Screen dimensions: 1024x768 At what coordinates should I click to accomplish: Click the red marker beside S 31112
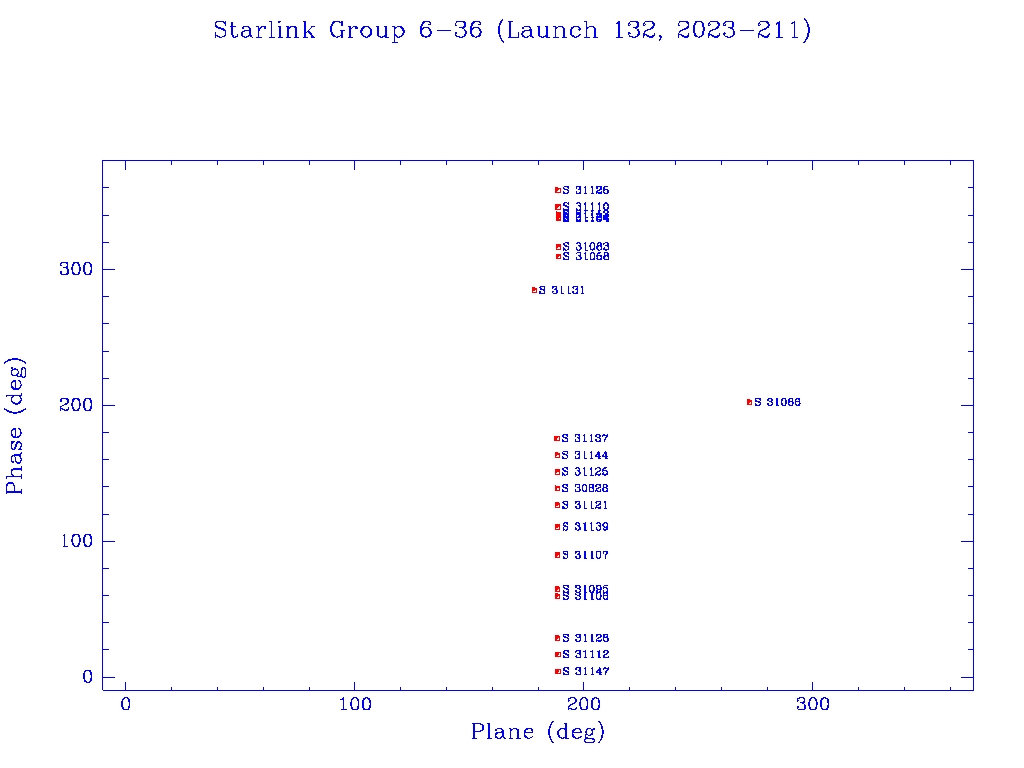pos(558,654)
